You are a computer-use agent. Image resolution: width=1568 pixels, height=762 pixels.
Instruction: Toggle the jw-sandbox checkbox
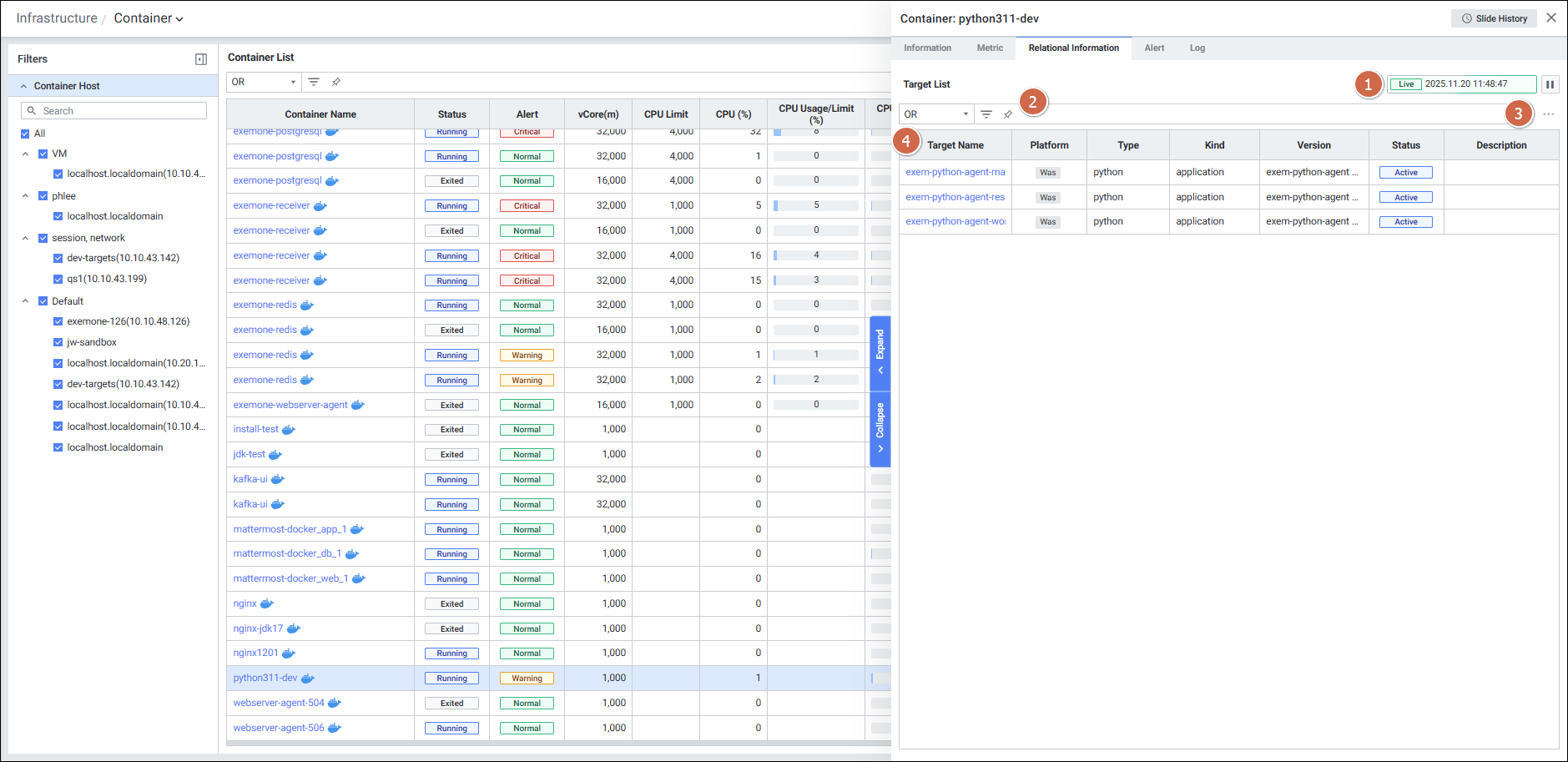point(58,342)
